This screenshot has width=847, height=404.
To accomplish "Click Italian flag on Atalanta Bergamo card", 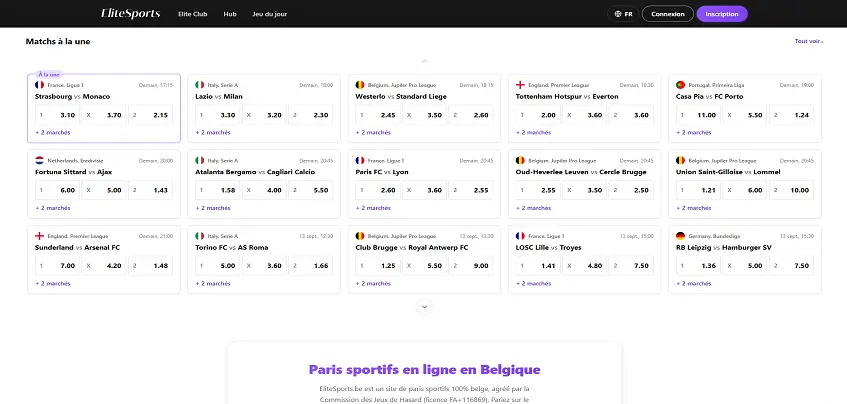I will [200, 160].
